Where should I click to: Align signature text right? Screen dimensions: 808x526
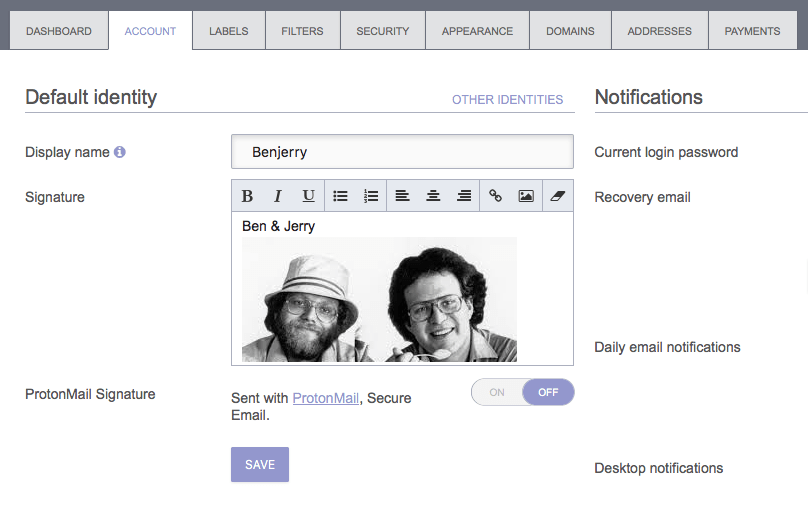(464, 196)
